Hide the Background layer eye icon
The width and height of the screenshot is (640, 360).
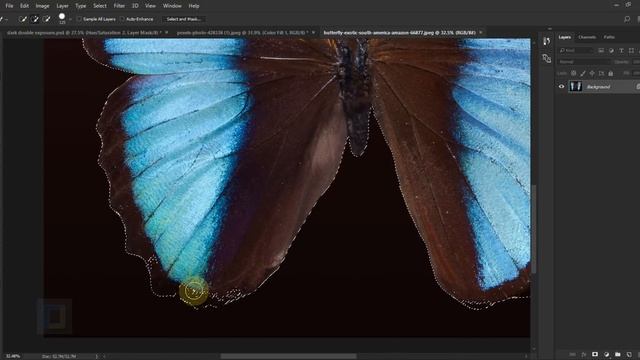tap(561, 87)
